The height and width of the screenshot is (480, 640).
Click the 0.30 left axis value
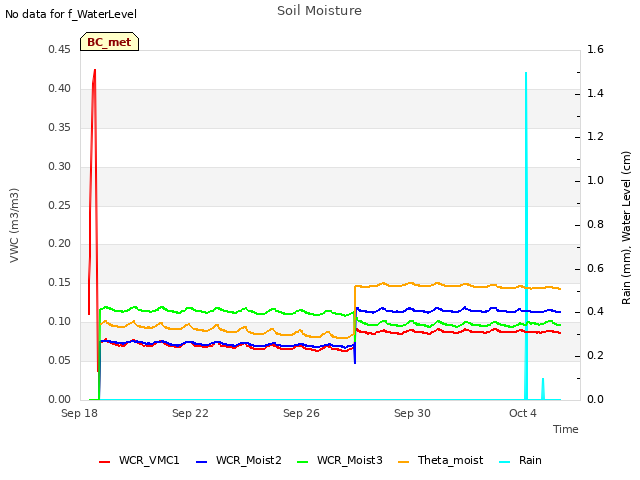(x=59, y=167)
